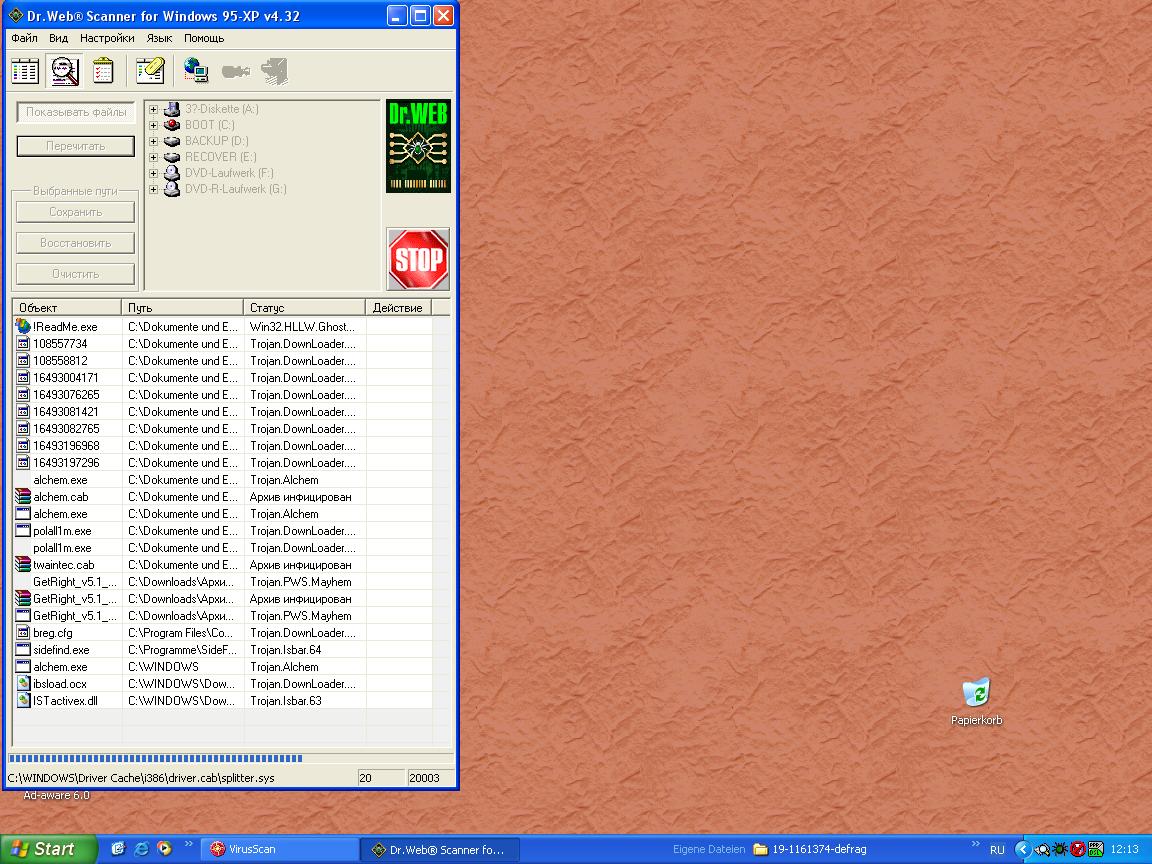Image resolution: width=1152 pixels, height=864 pixels.
Task: Select the 108557734 row
Action: 222,344
